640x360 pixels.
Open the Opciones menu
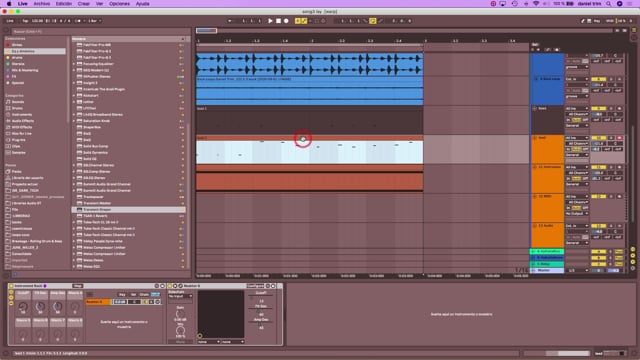pos(119,4)
